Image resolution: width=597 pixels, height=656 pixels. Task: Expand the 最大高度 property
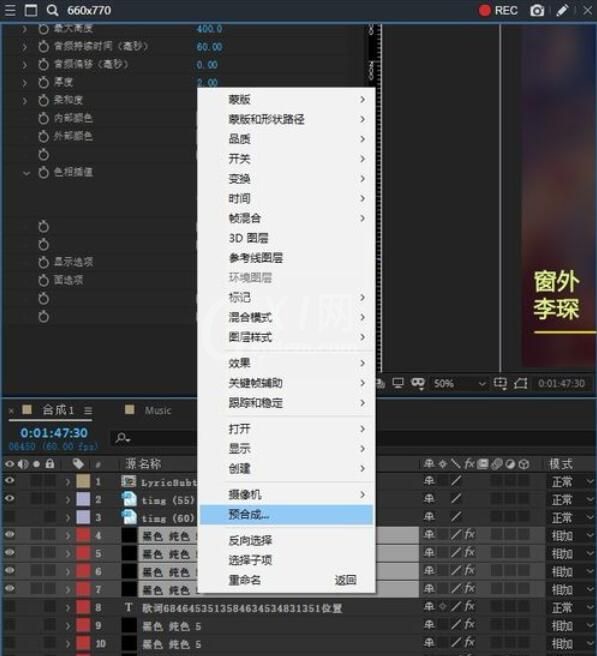(25, 29)
